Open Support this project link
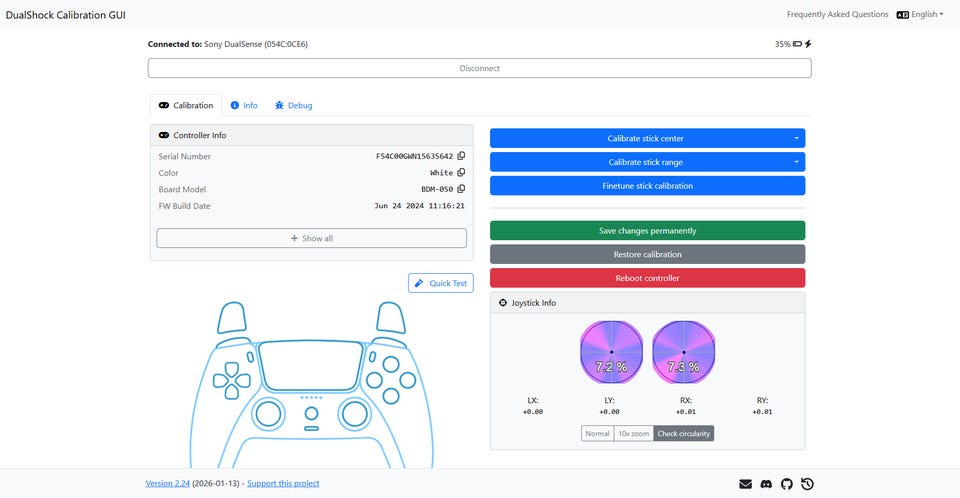The height and width of the screenshot is (498, 960). point(283,483)
